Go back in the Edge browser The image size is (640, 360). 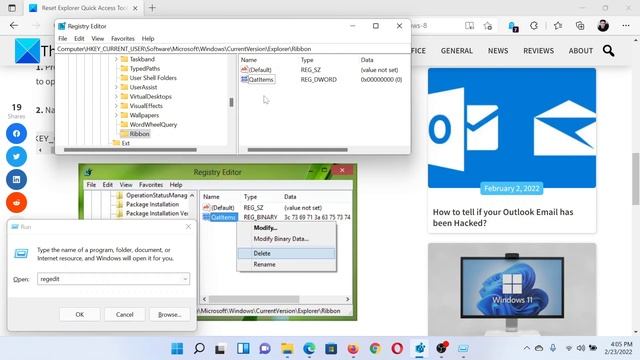(14, 26)
